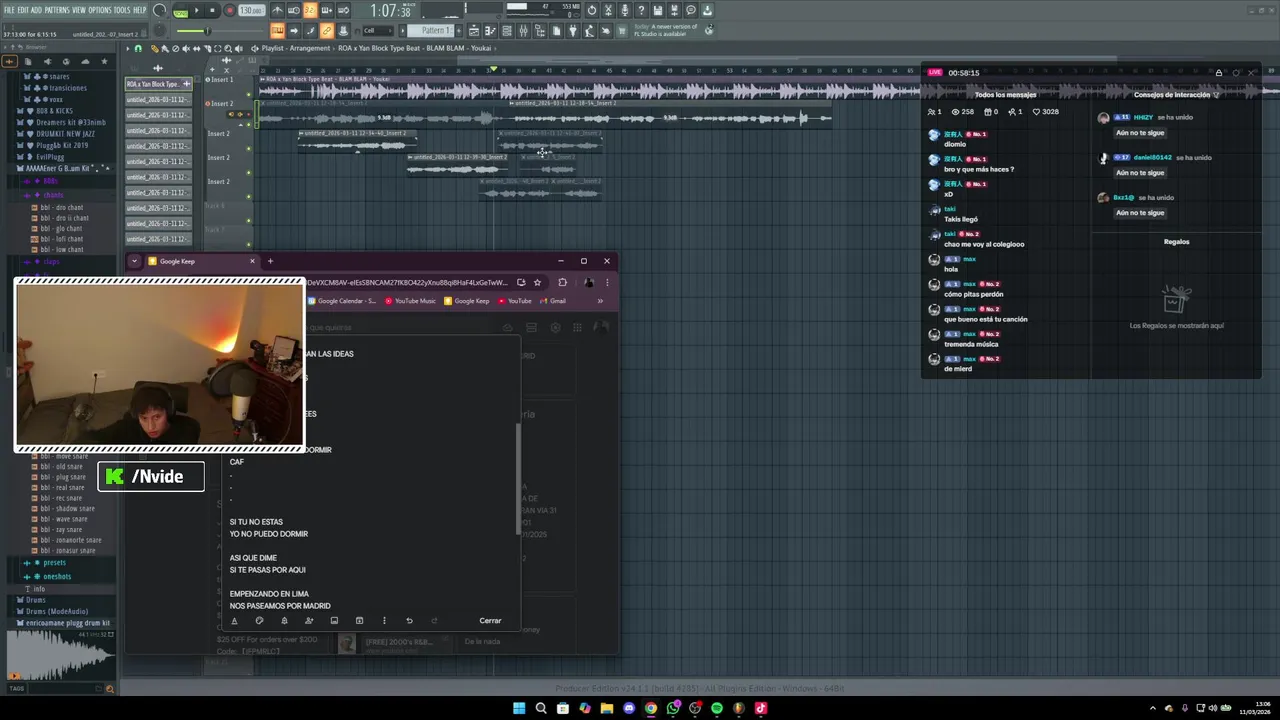The width and height of the screenshot is (1280, 720).
Task: Open Windows taskbar search icon
Action: pyautogui.click(x=541, y=708)
